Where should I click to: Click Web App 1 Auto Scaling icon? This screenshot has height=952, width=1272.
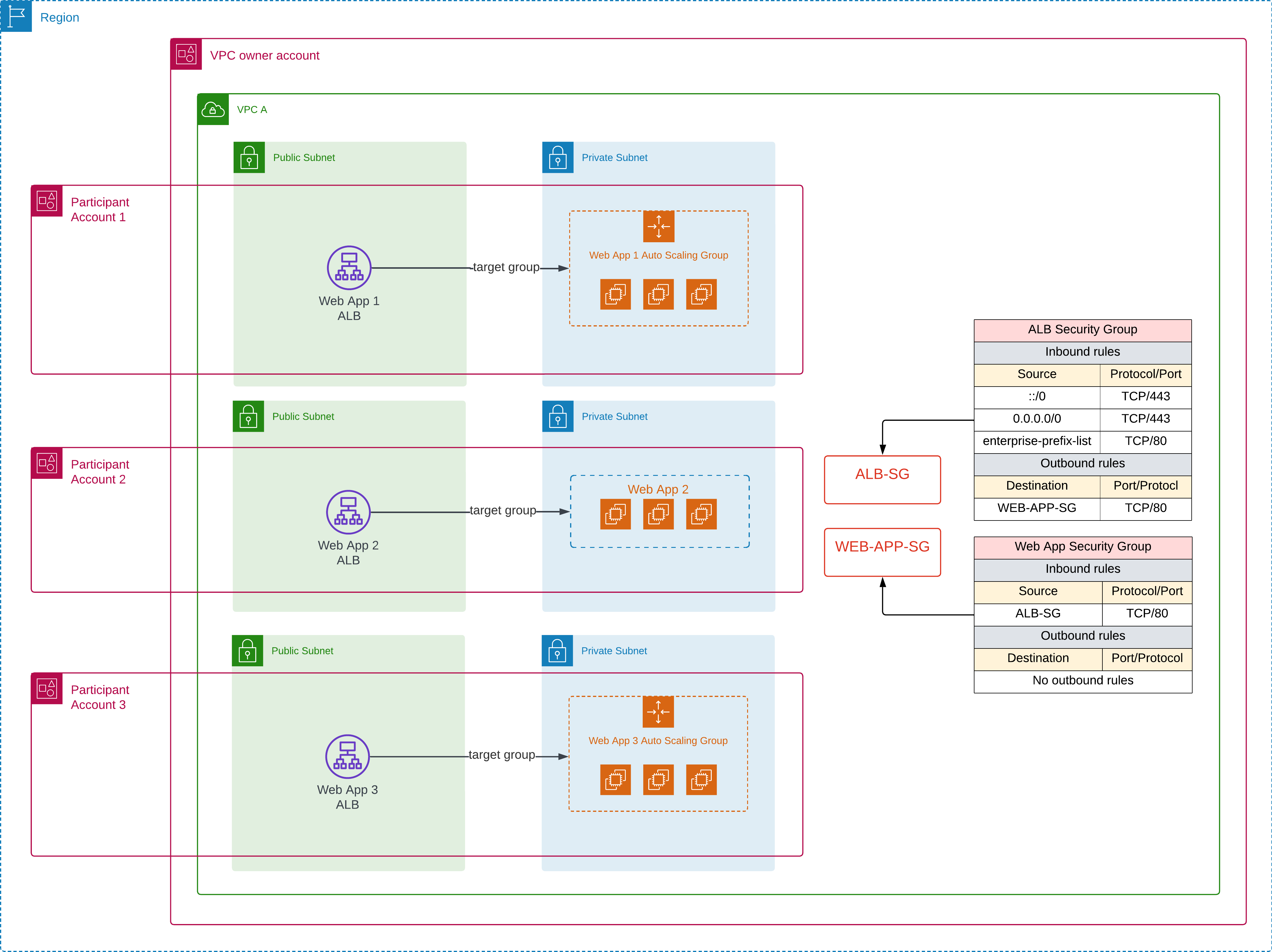658,226
